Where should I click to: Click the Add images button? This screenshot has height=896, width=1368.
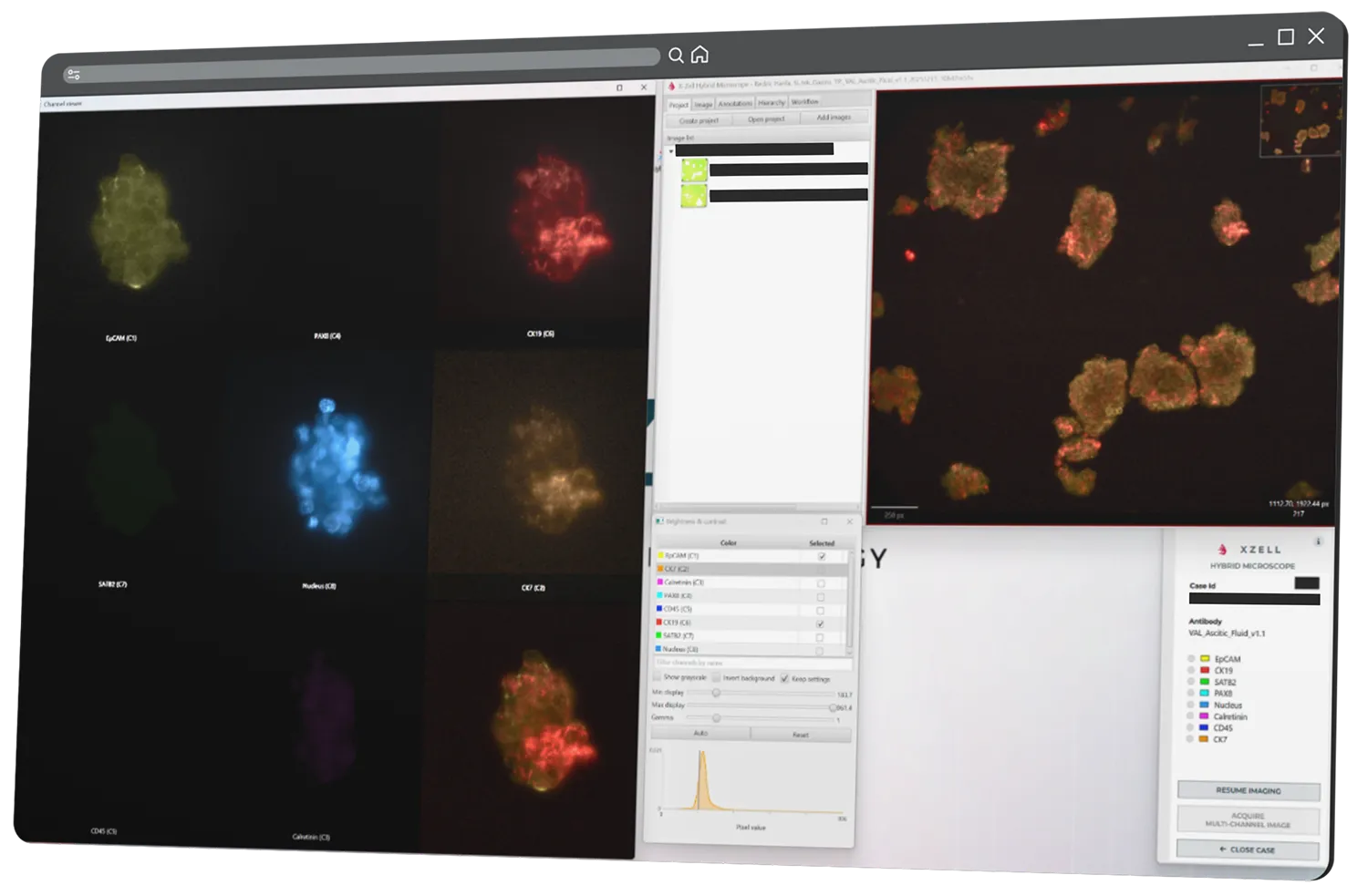tap(833, 118)
